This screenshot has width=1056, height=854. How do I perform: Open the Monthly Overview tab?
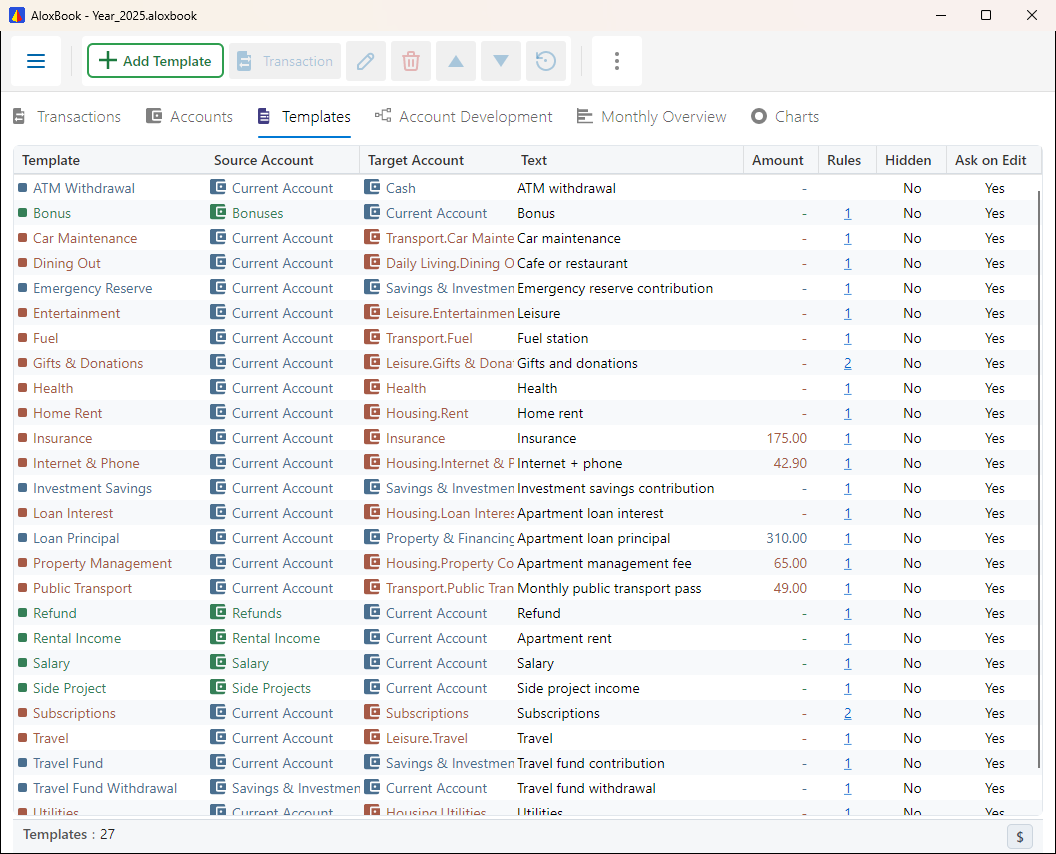tap(652, 117)
